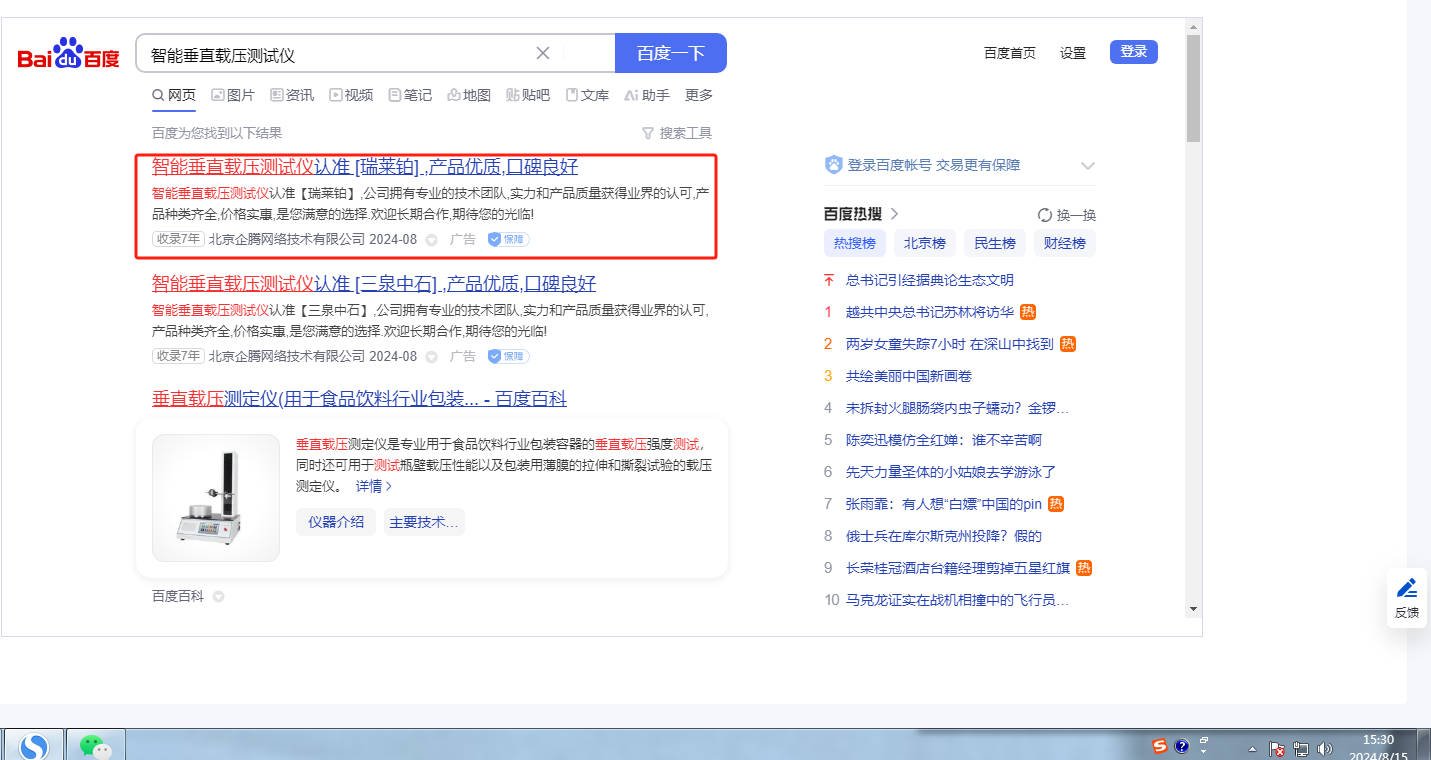The width and height of the screenshot is (1431, 760).
Task: Click the volume speaker icon in system tray
Action: point(1325,748)
